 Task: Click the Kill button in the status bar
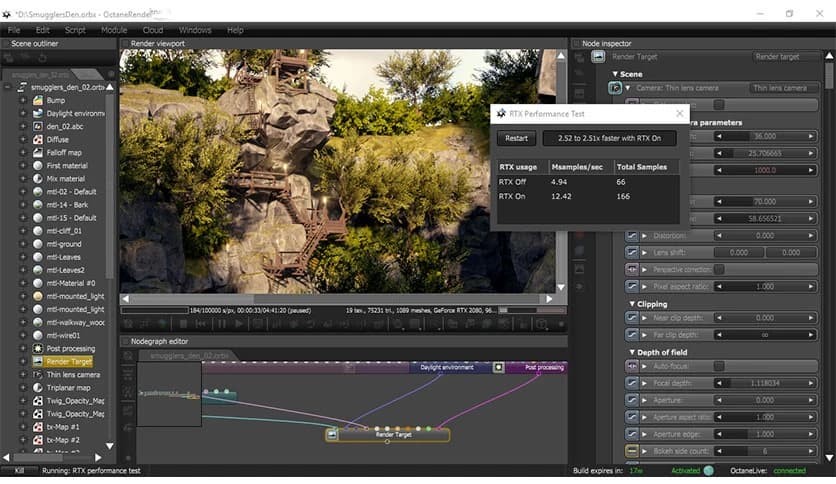coord(19,471)
